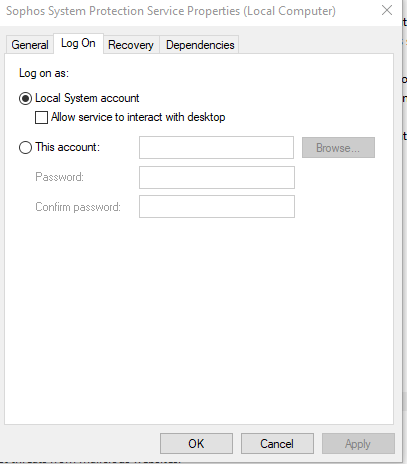Screen dimensions: 407x464
Task: Click inside the Confirm password field
Action: (217, 207)
